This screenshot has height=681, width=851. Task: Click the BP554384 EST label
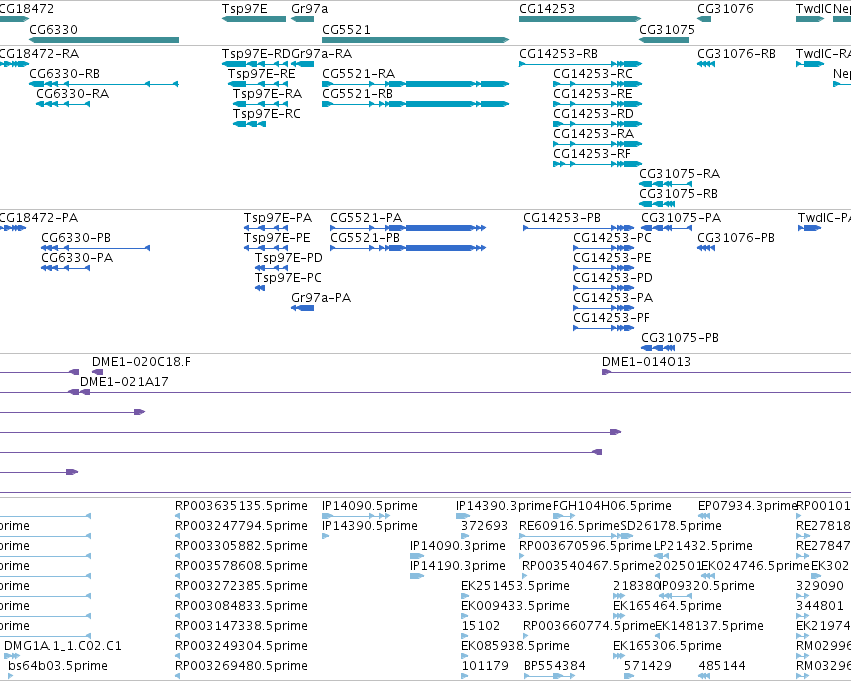pyautogui.click(x=555, y=666)
